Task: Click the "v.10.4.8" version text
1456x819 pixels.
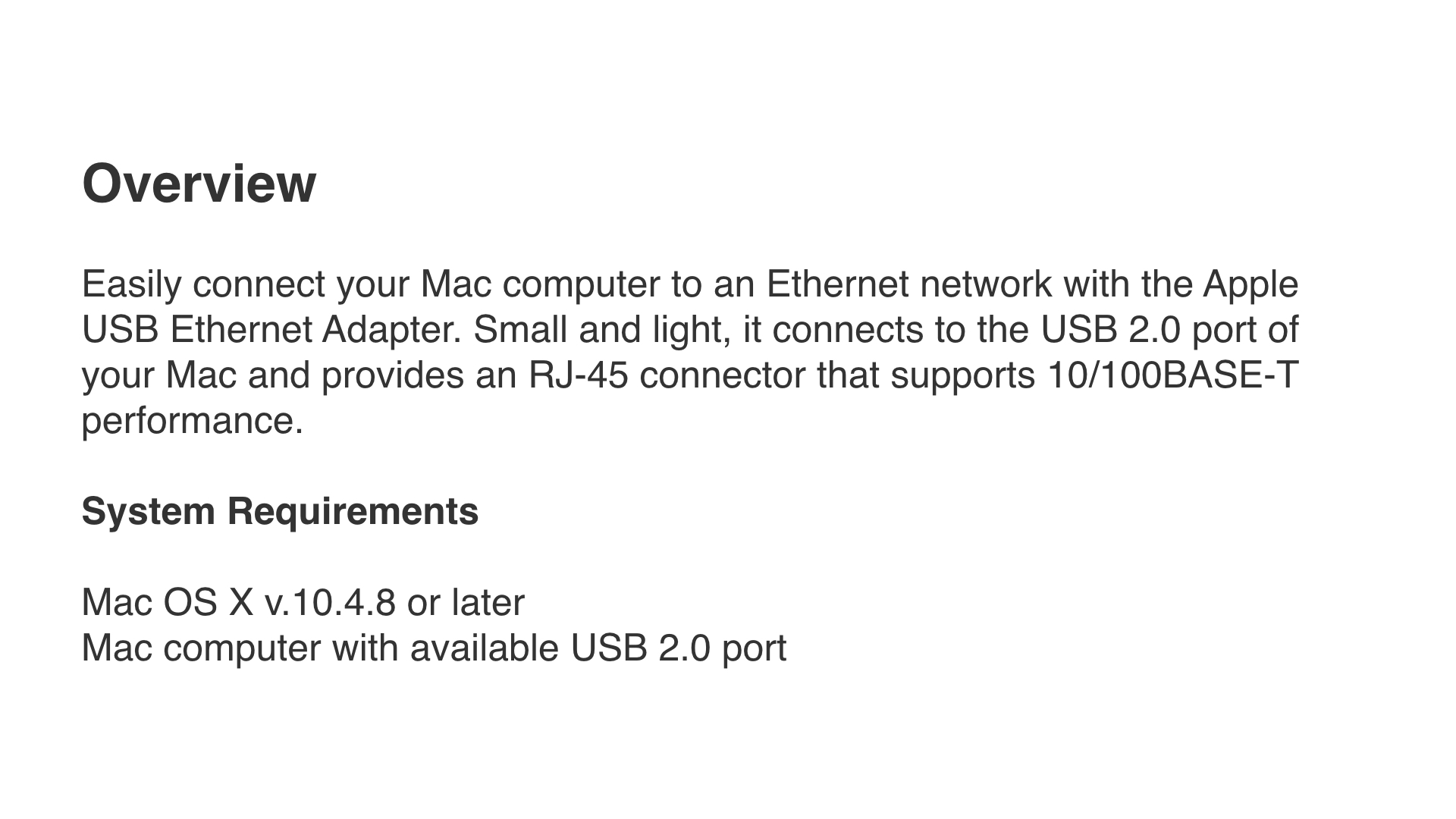Action: click(x=330, y=603)
